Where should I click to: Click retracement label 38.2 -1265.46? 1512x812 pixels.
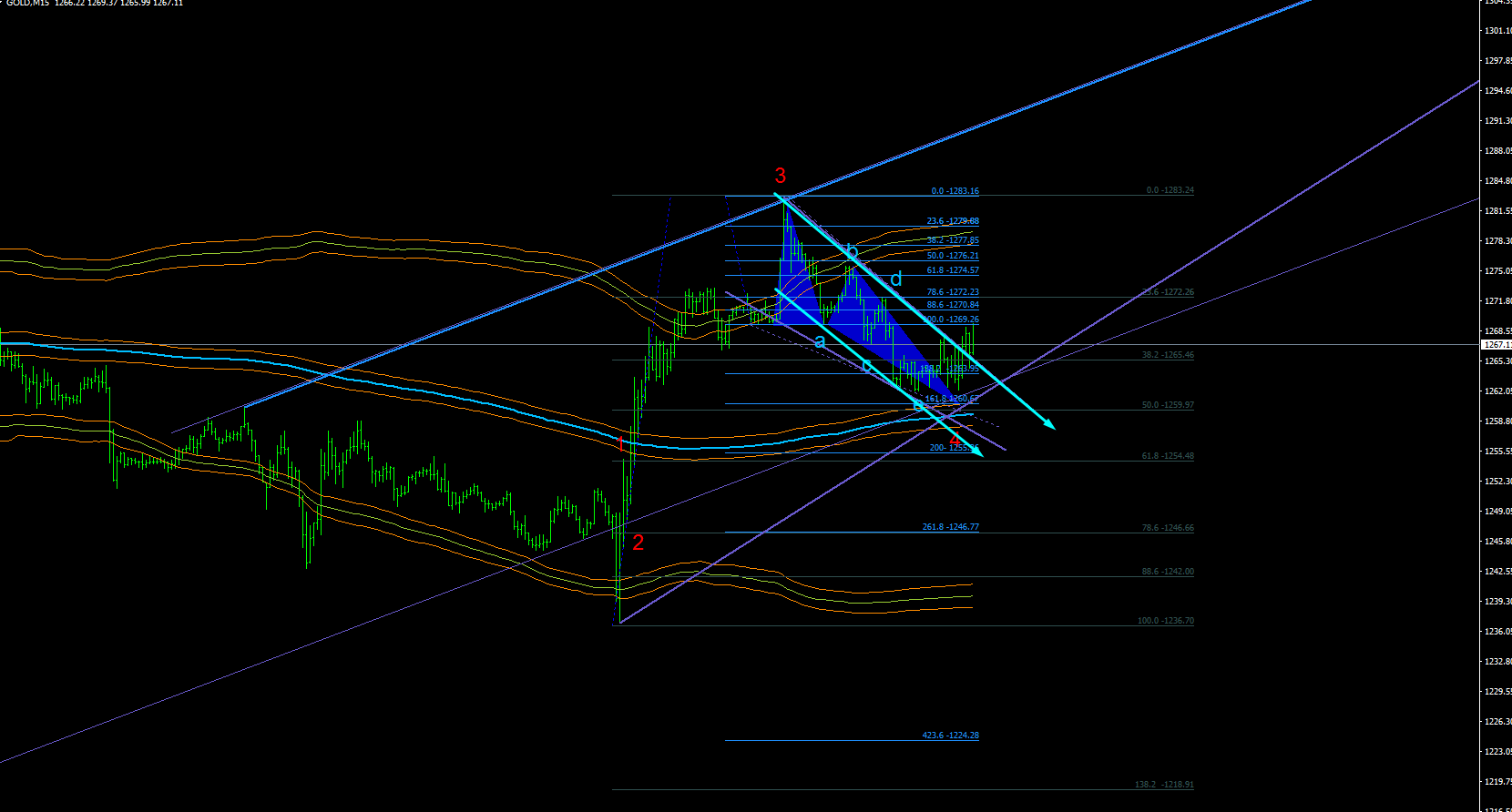pyautogui.click(x=1168, y=355)
